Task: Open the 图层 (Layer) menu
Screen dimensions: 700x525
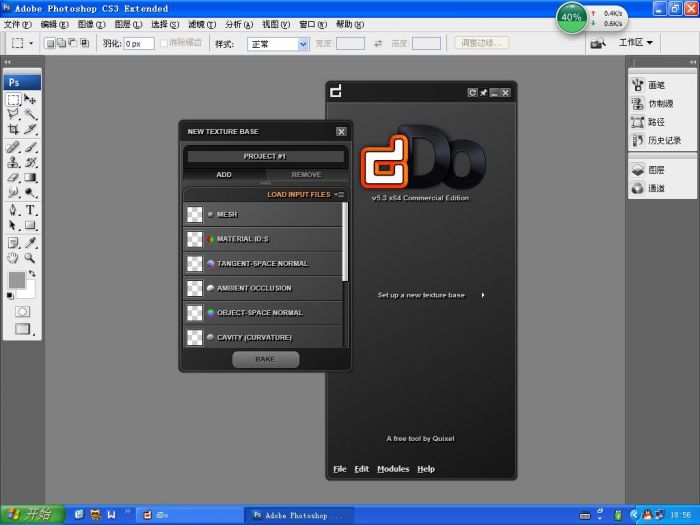Action: tap(128, 24)
